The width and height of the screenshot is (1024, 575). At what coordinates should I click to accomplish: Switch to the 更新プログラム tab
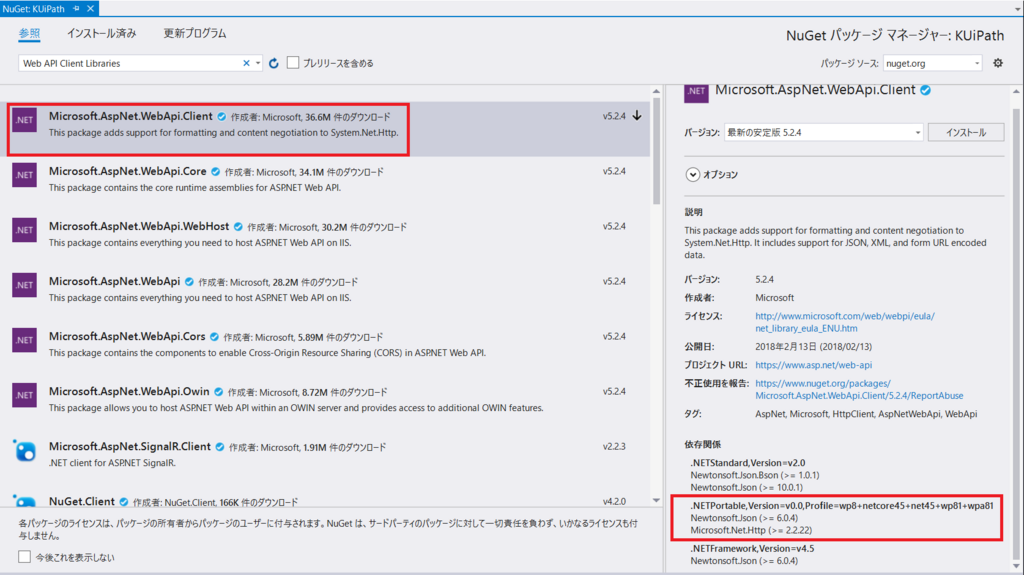[x=195, y=33]
